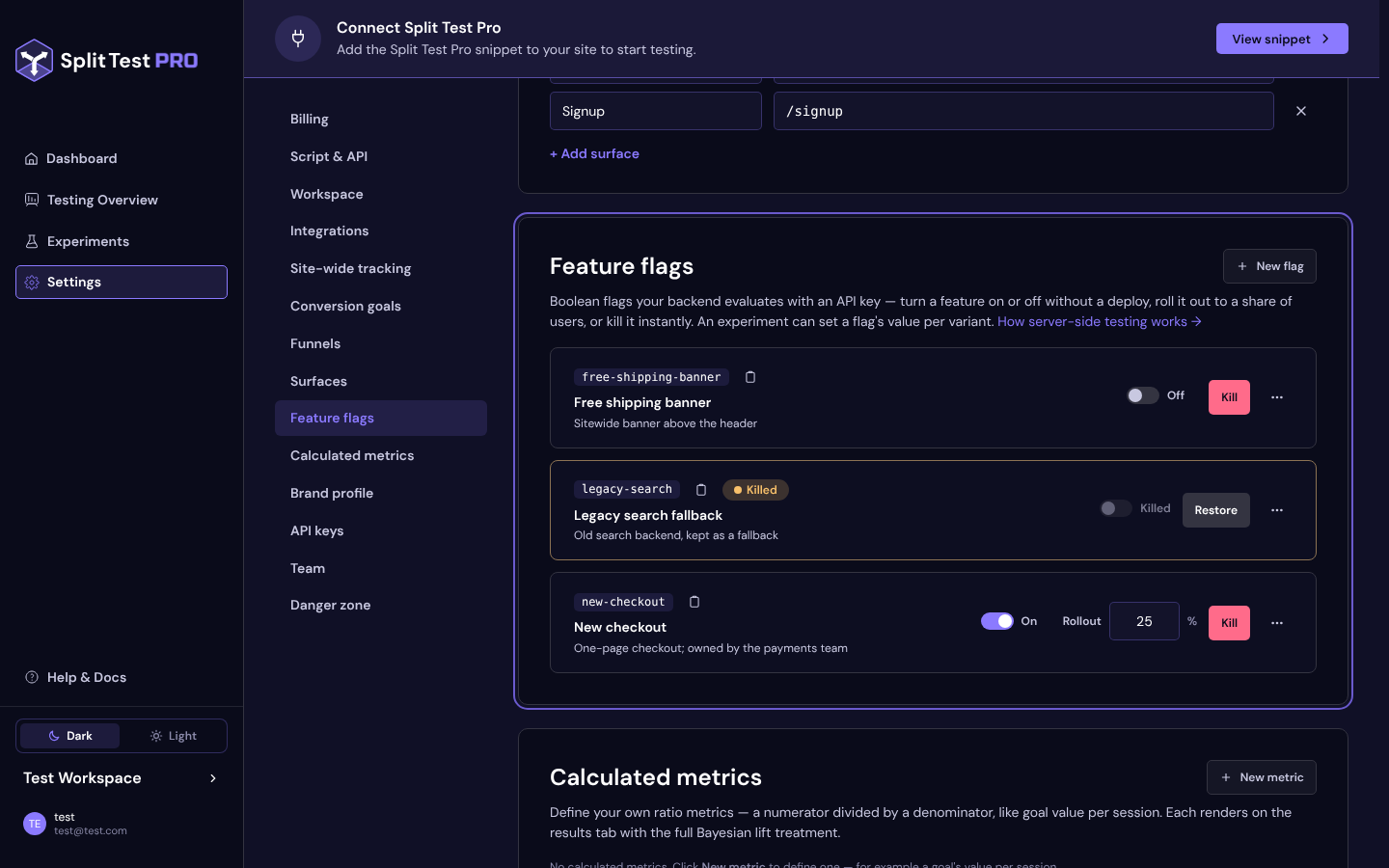The height and width of the screenshot is (868, 1389).
Task: Edit the New checkout rollout percentage field
Action: pyautogui.click(x=1144, y=621)
